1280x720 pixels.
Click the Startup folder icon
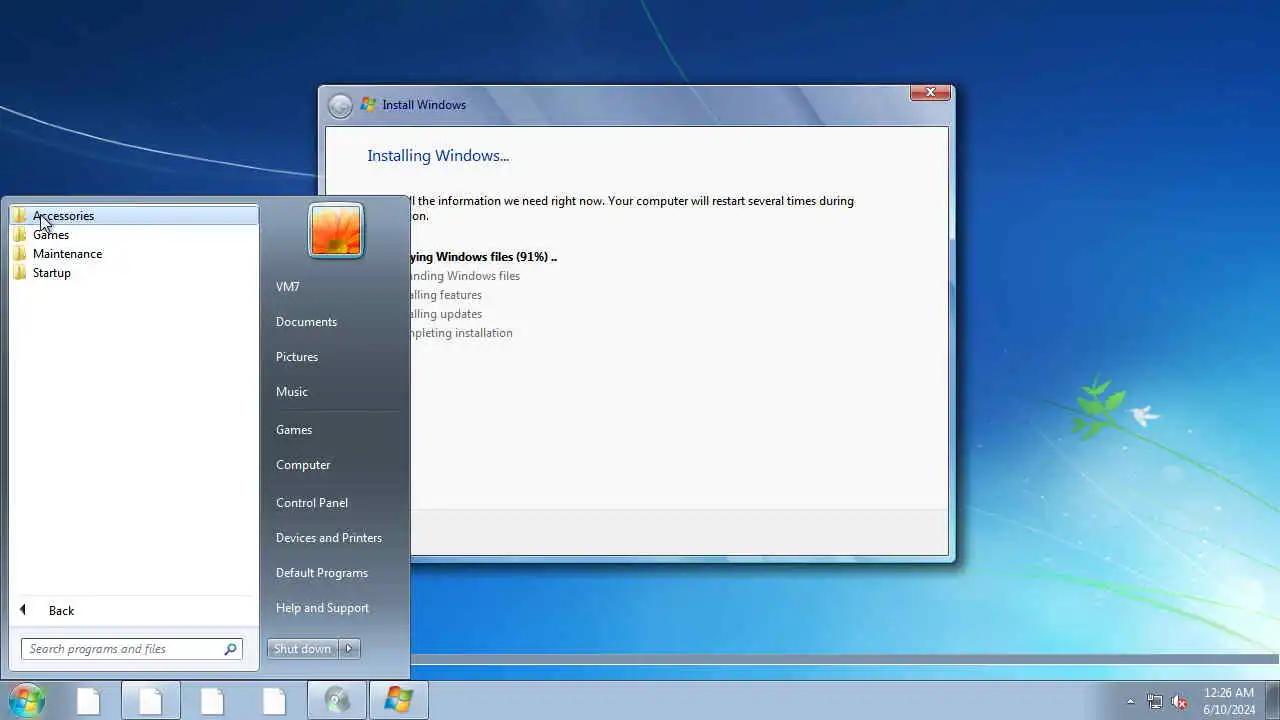click(x=20, y=272)
